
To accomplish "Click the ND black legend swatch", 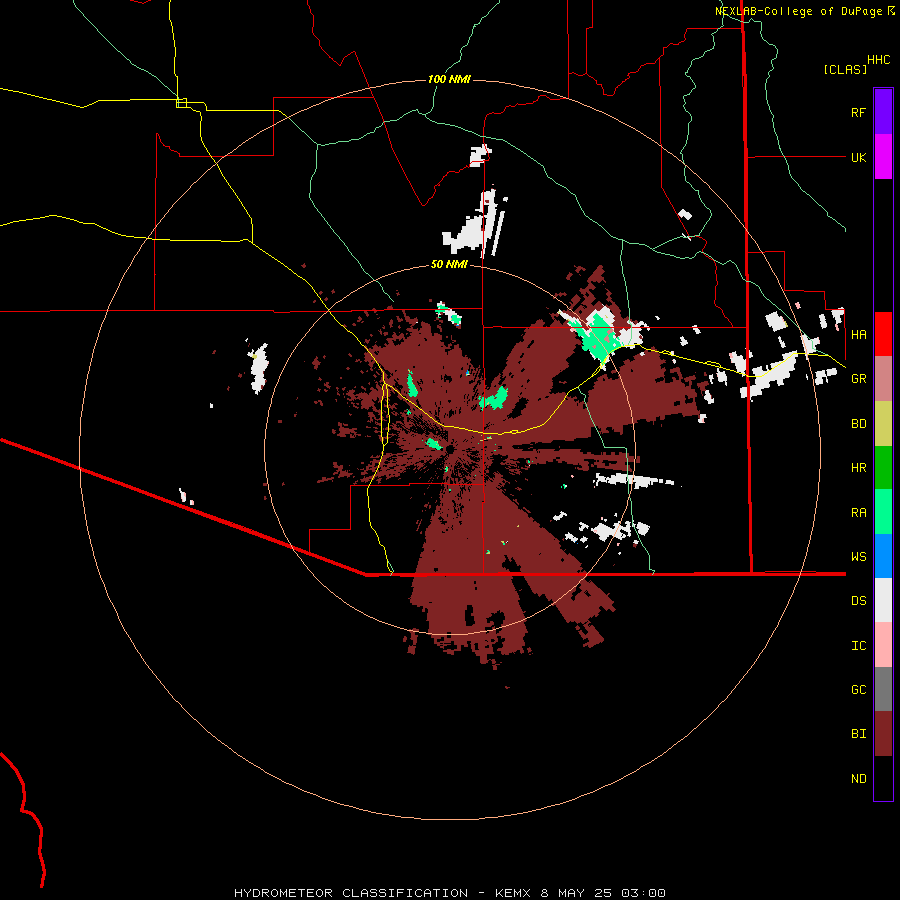I will tap(883, 778).
